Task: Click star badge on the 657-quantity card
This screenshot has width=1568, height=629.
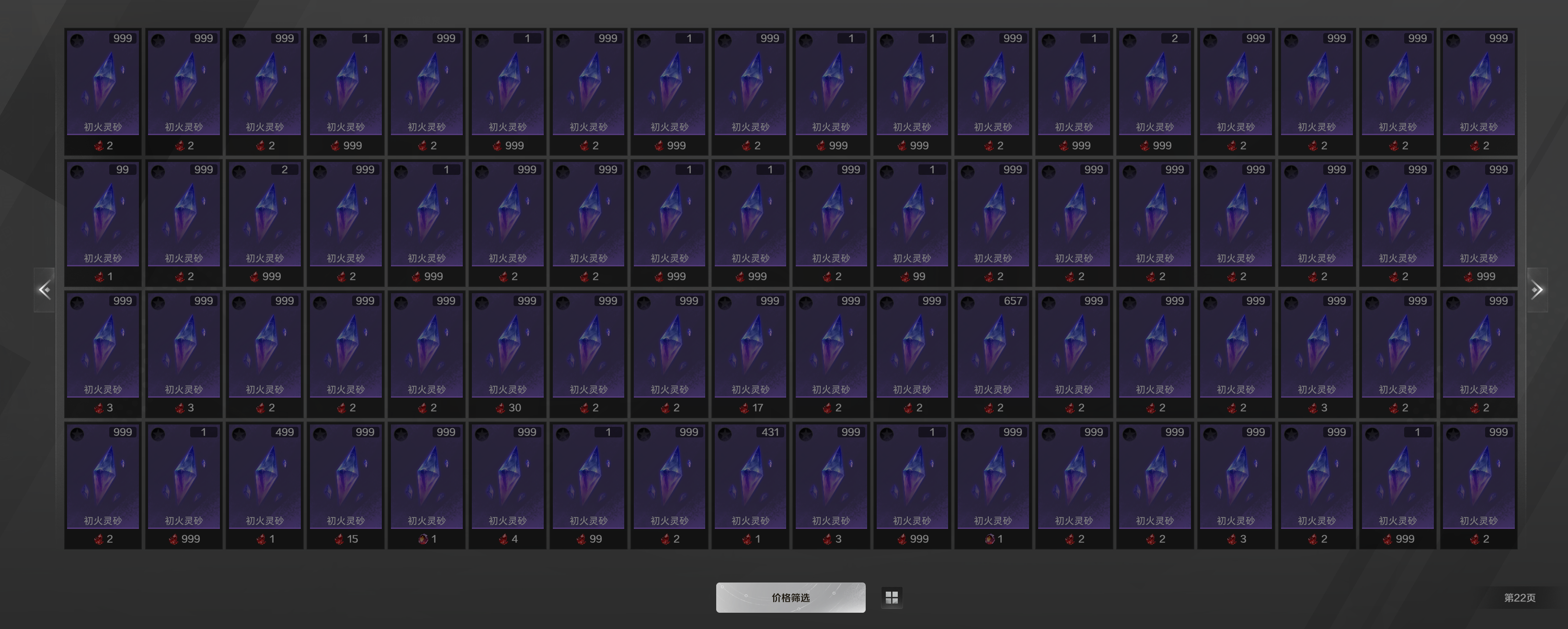Action: point(968,303)
